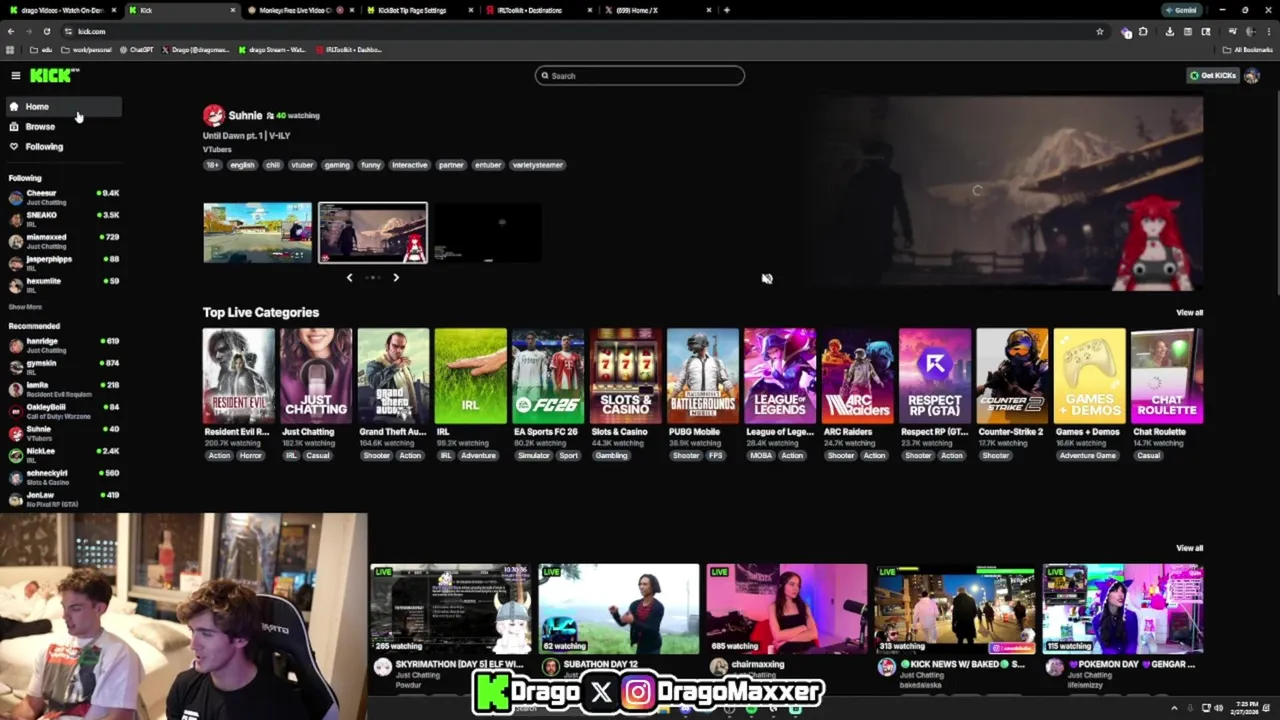
Task: Open Cheesur channel in Following list
Action: click(63, 197)
